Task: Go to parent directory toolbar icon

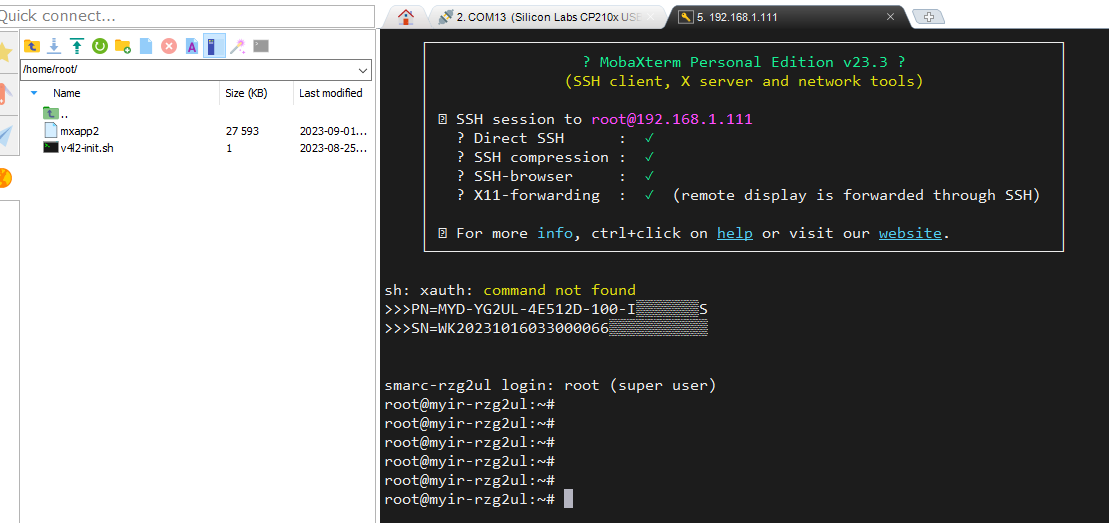Action: pyautogui.click(x=31, y=47)
